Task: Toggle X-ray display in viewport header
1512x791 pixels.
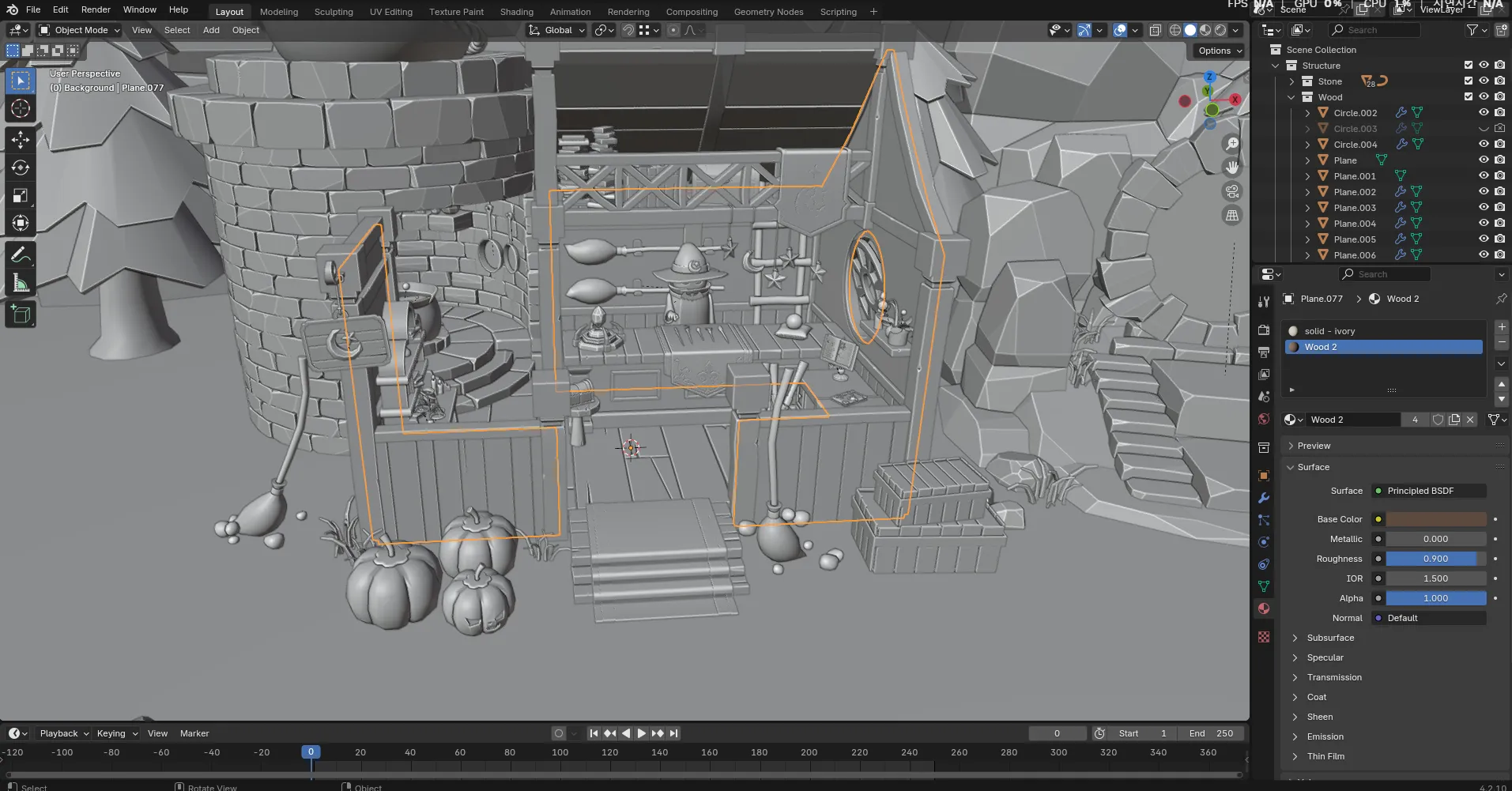Action: coord(1155,30)
